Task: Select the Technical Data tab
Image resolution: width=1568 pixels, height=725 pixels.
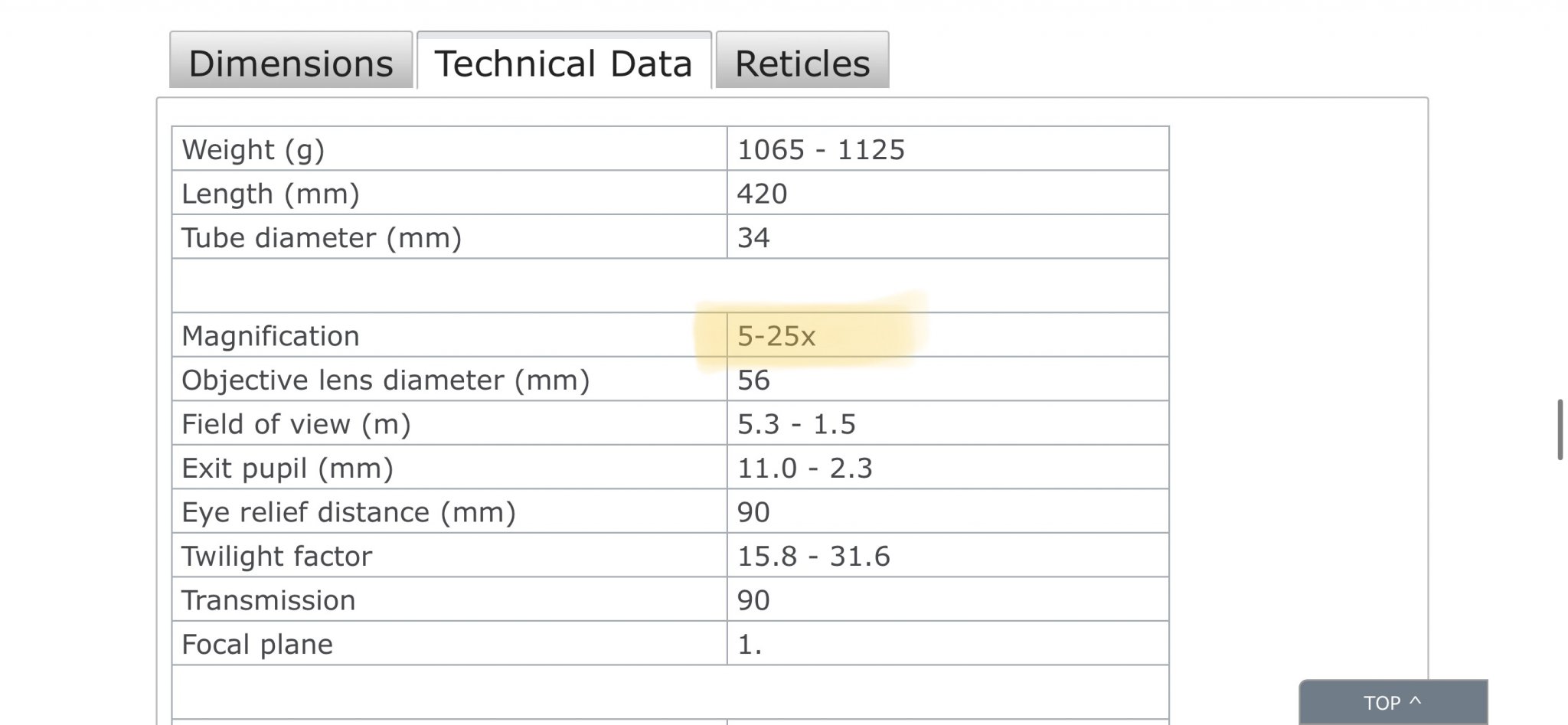Action: (563, 63)
